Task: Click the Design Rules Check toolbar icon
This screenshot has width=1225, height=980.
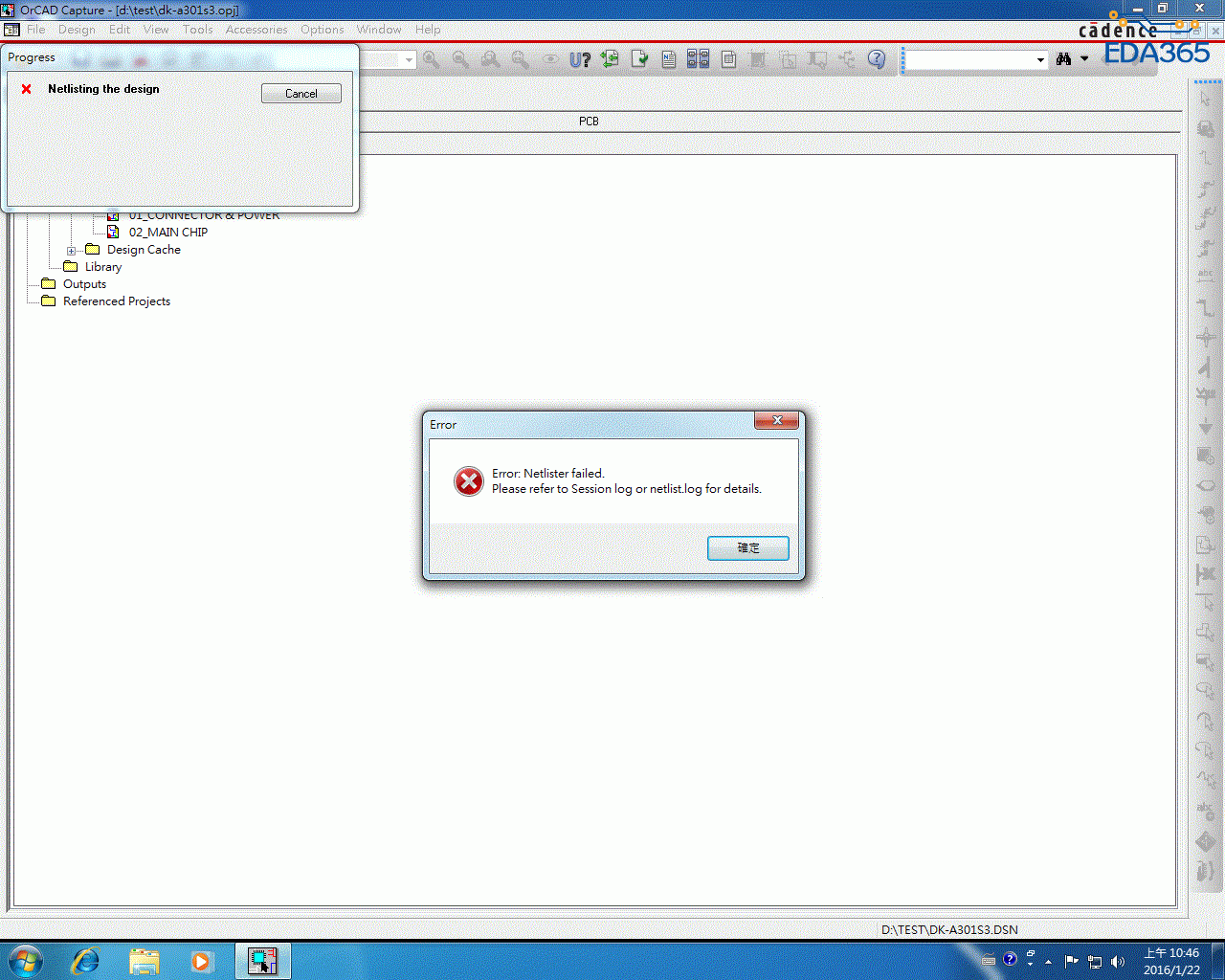Action: (x=639, y=59)
